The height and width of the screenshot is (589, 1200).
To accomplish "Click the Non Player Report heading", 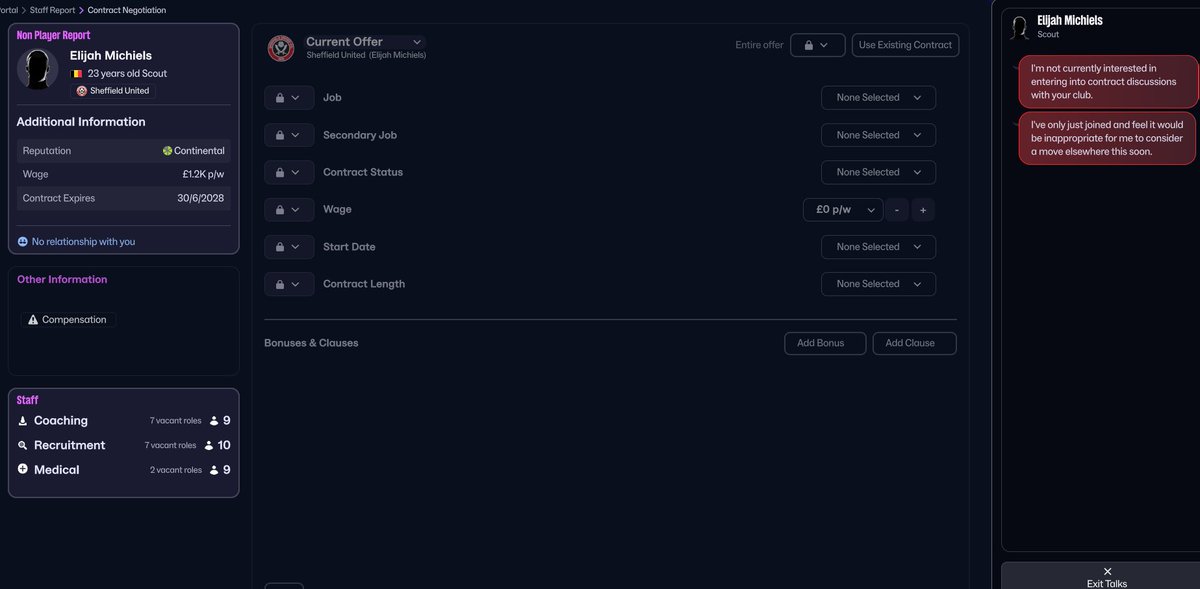I will (x=53, y=35).
